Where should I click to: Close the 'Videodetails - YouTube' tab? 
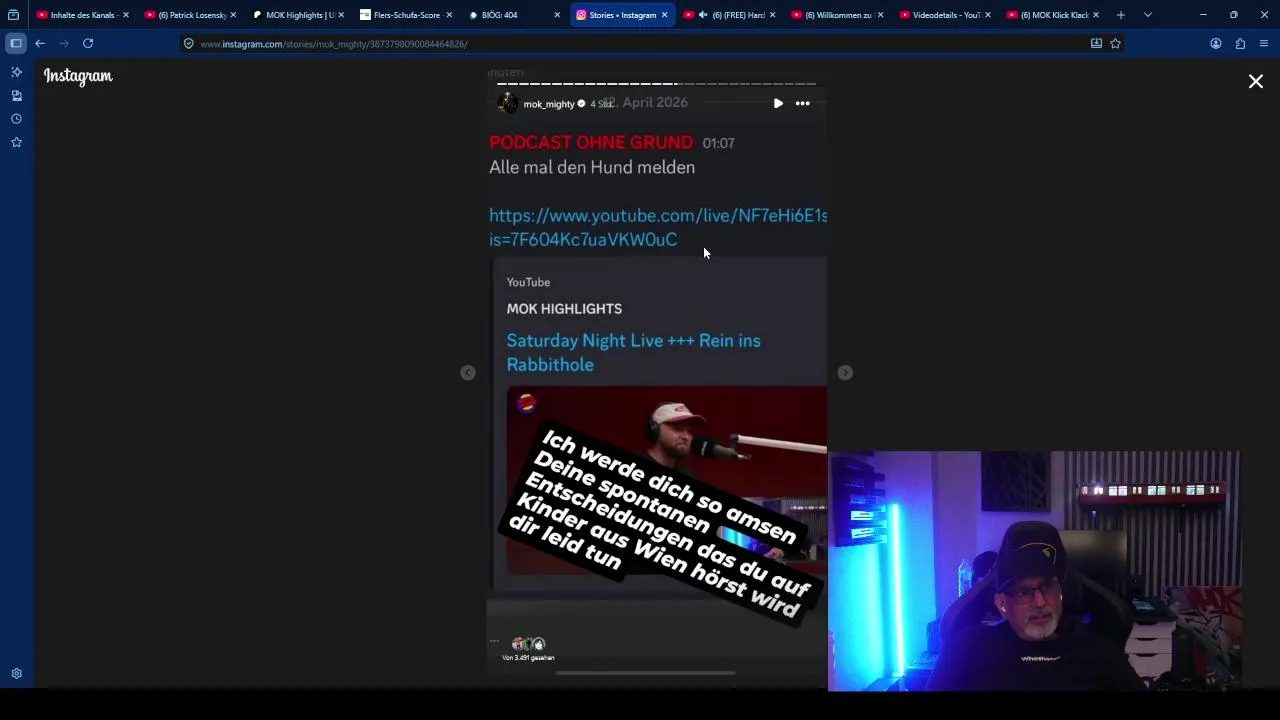click(x=988, y=15)
